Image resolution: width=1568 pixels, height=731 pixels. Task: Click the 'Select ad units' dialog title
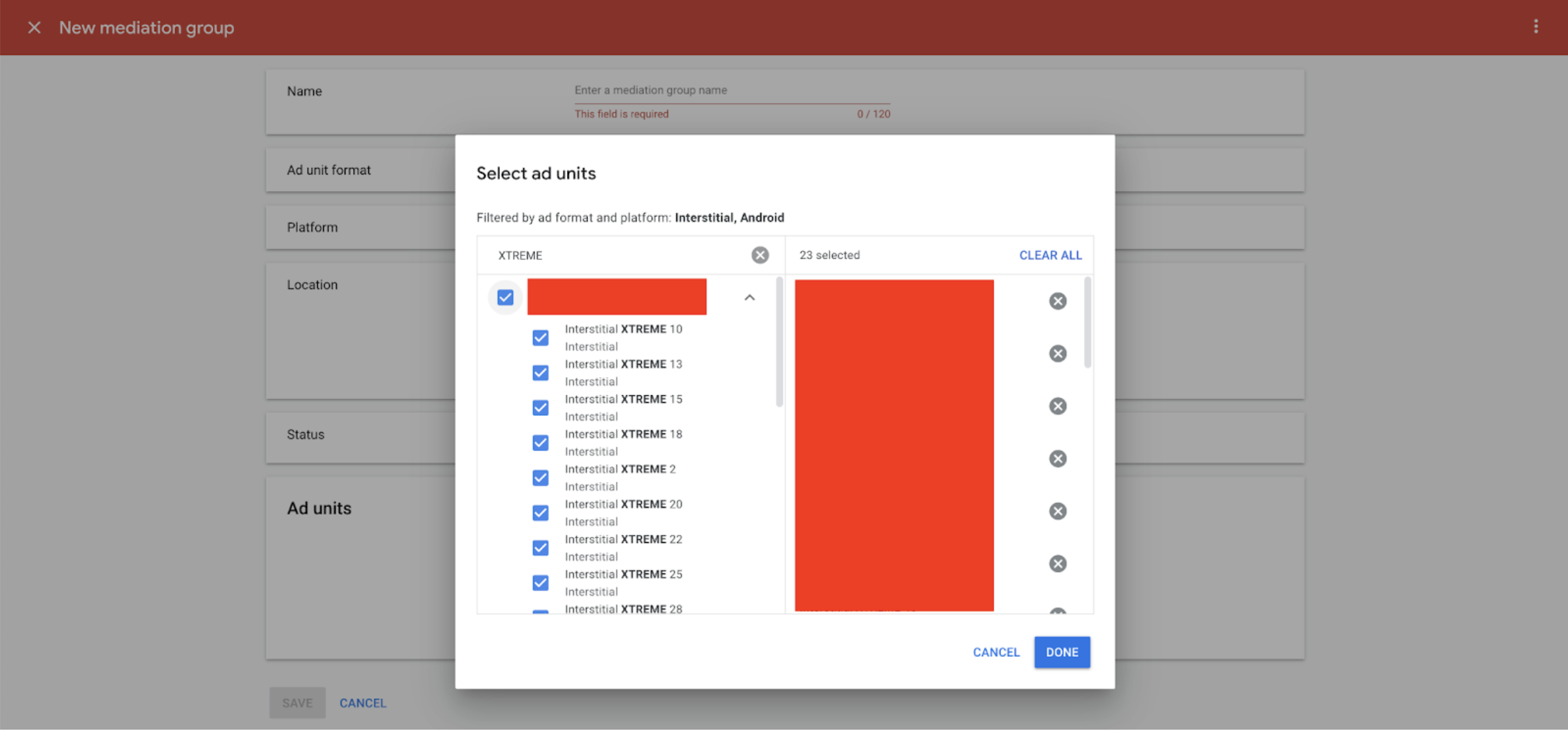tap(536, 173)
